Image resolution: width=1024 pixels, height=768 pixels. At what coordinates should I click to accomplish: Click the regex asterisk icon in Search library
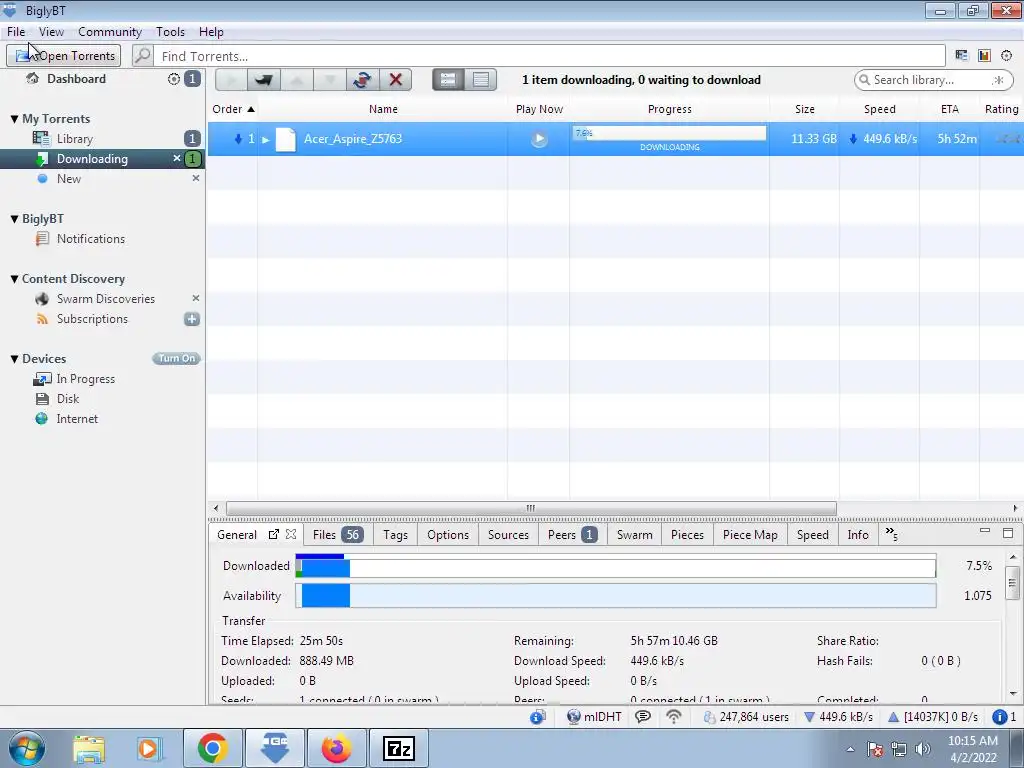point(998,80)
